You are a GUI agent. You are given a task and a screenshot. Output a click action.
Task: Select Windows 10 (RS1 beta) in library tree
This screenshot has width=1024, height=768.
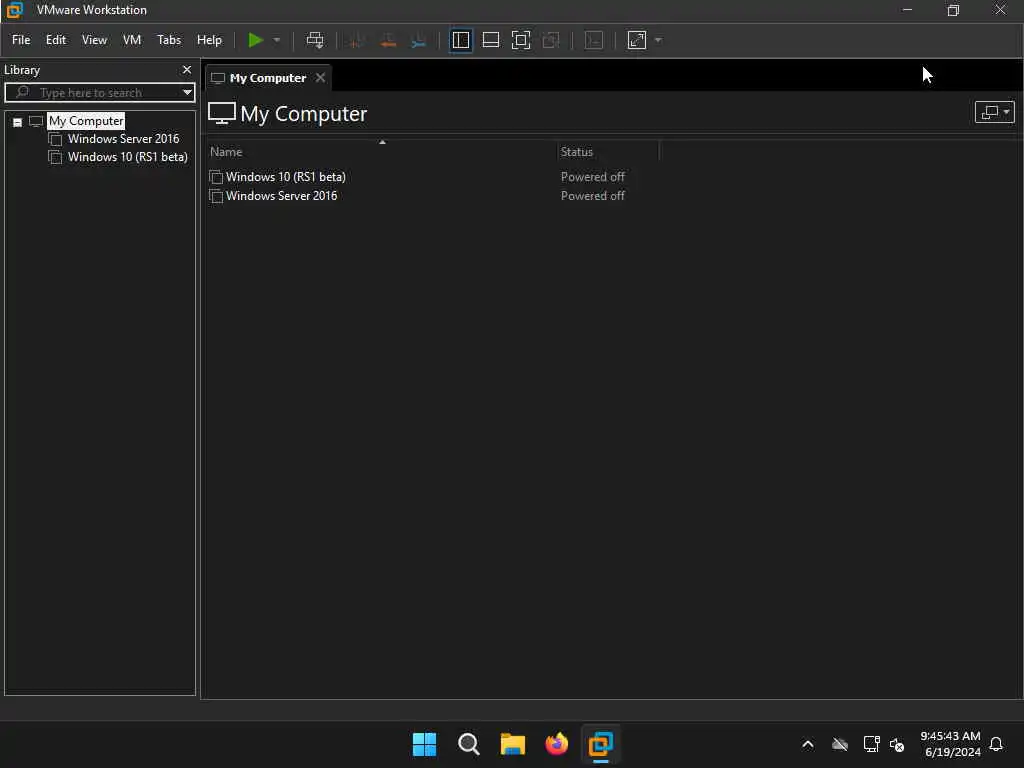(127, 157)
